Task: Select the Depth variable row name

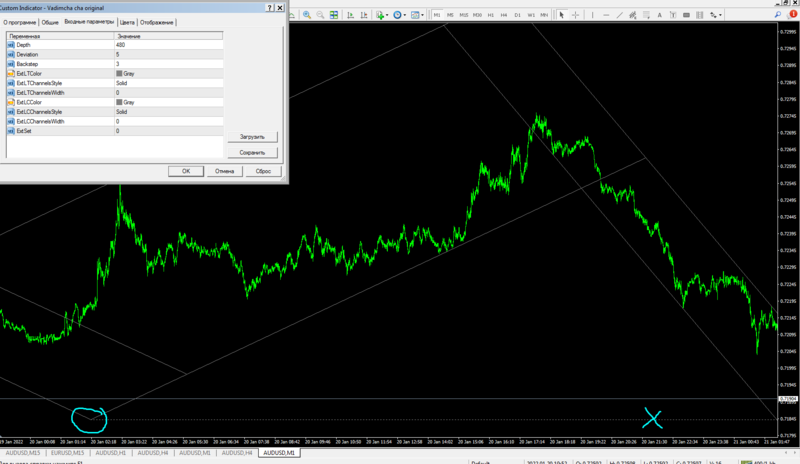Action: pos(23,45)
